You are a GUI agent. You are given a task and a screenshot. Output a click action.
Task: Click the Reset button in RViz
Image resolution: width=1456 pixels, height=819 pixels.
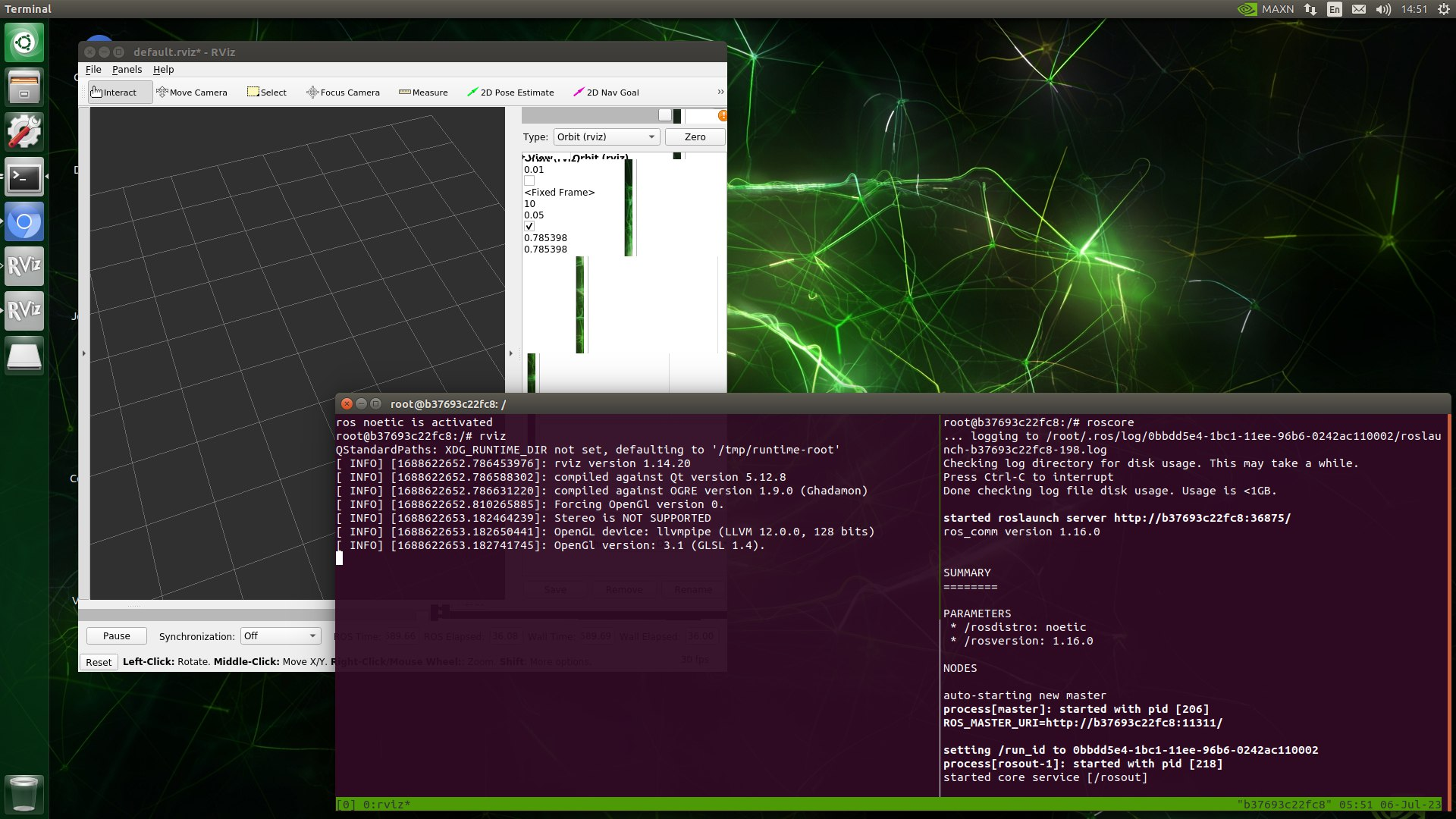click(99, 662)
